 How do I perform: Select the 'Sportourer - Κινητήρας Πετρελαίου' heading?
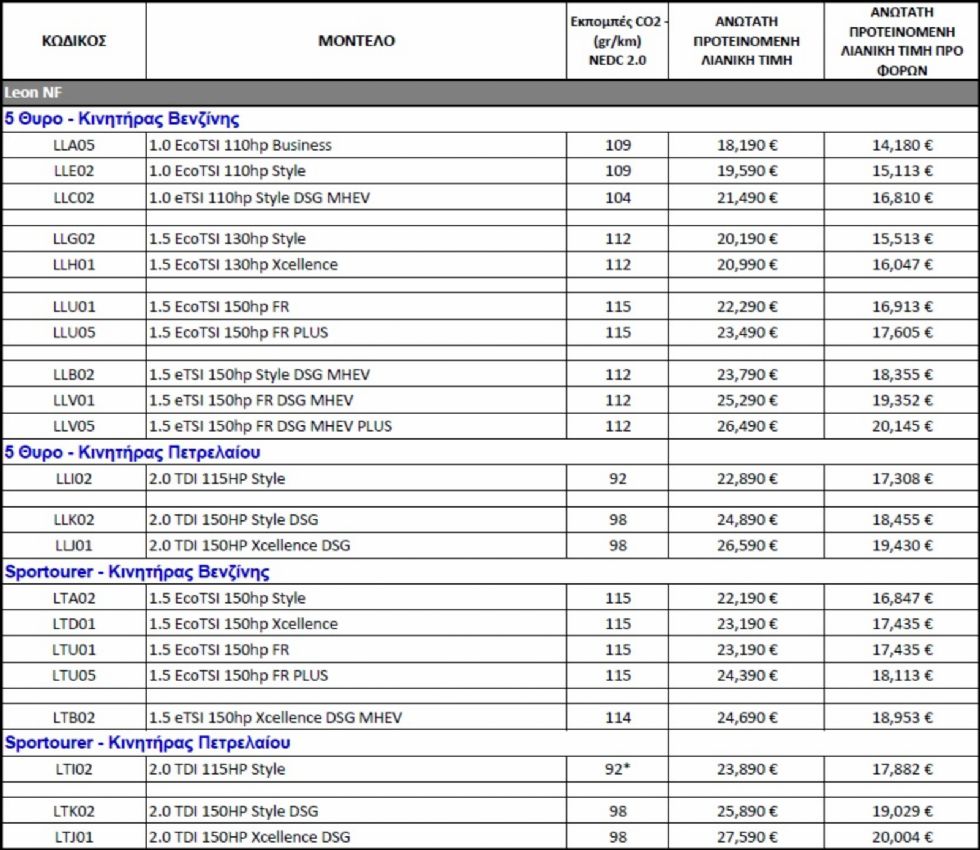(148, 742)
